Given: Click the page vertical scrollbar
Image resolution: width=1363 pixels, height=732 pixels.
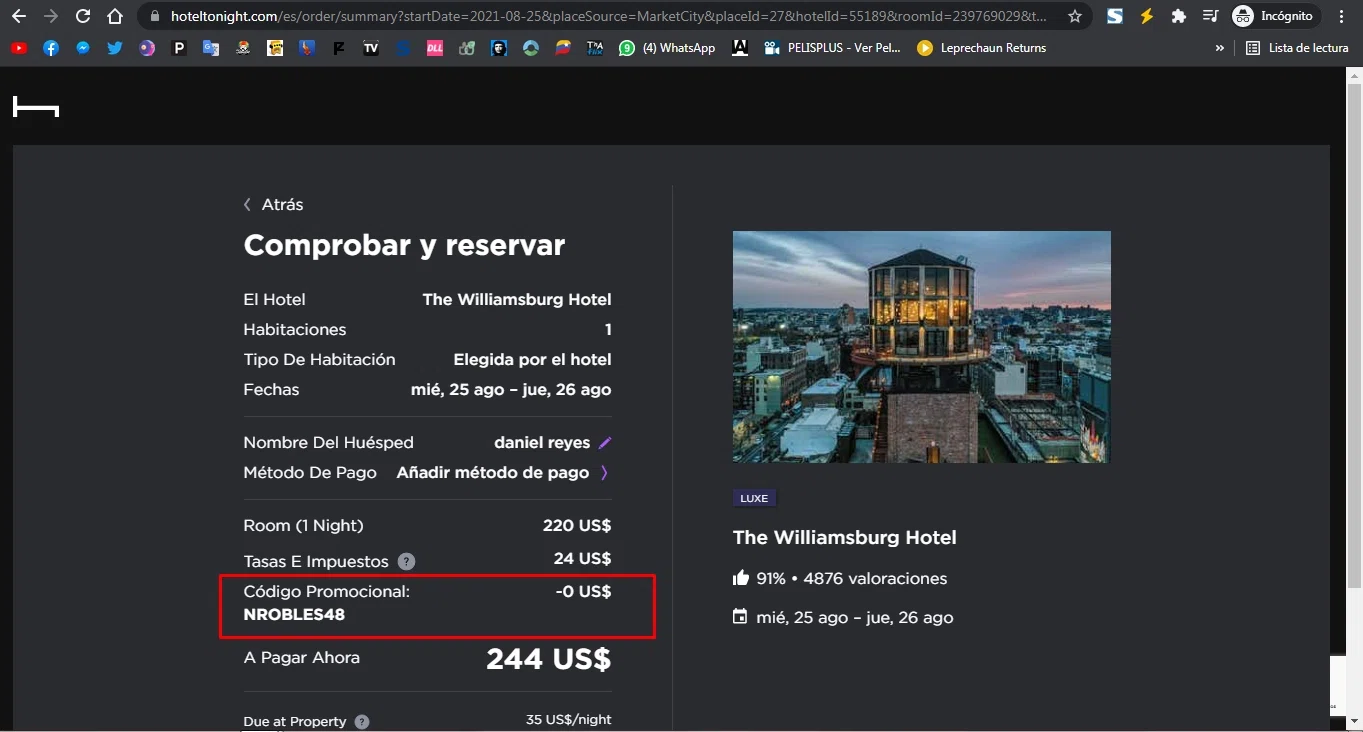Looking at the screenshot, I should 1354,335.
